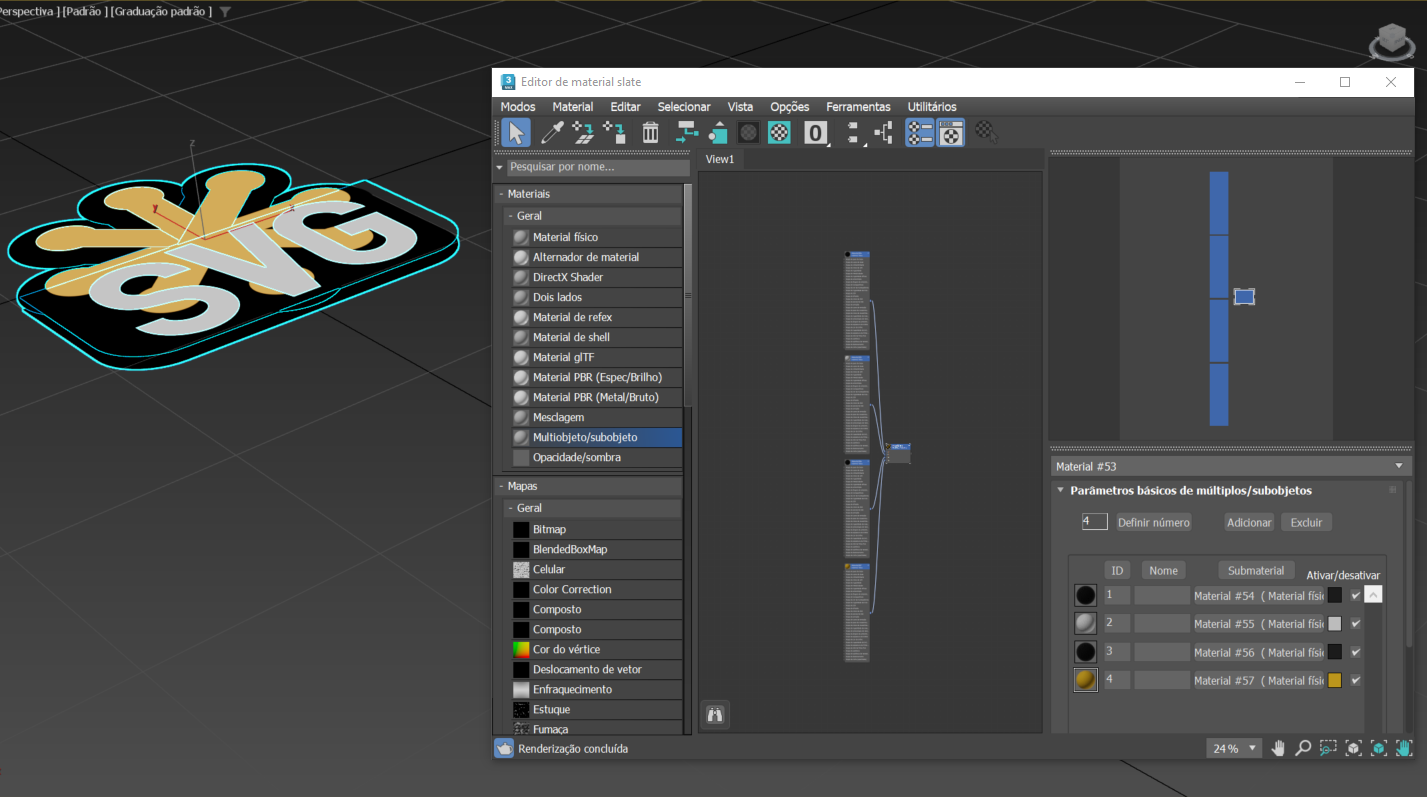The image size is (1427, 797).
Task: Open the Opções menu
Action: (x=790, y=107)
